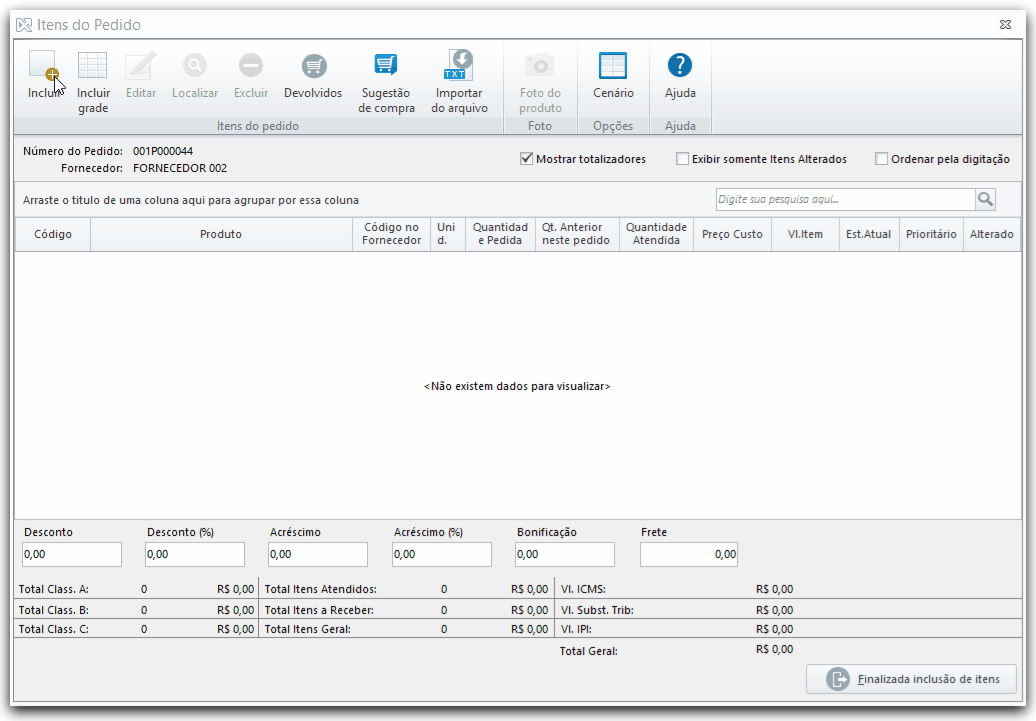Viewport: 1036px width, 721px height.
Task: Click Total Itens a Receber label
Action: point(319,610)
